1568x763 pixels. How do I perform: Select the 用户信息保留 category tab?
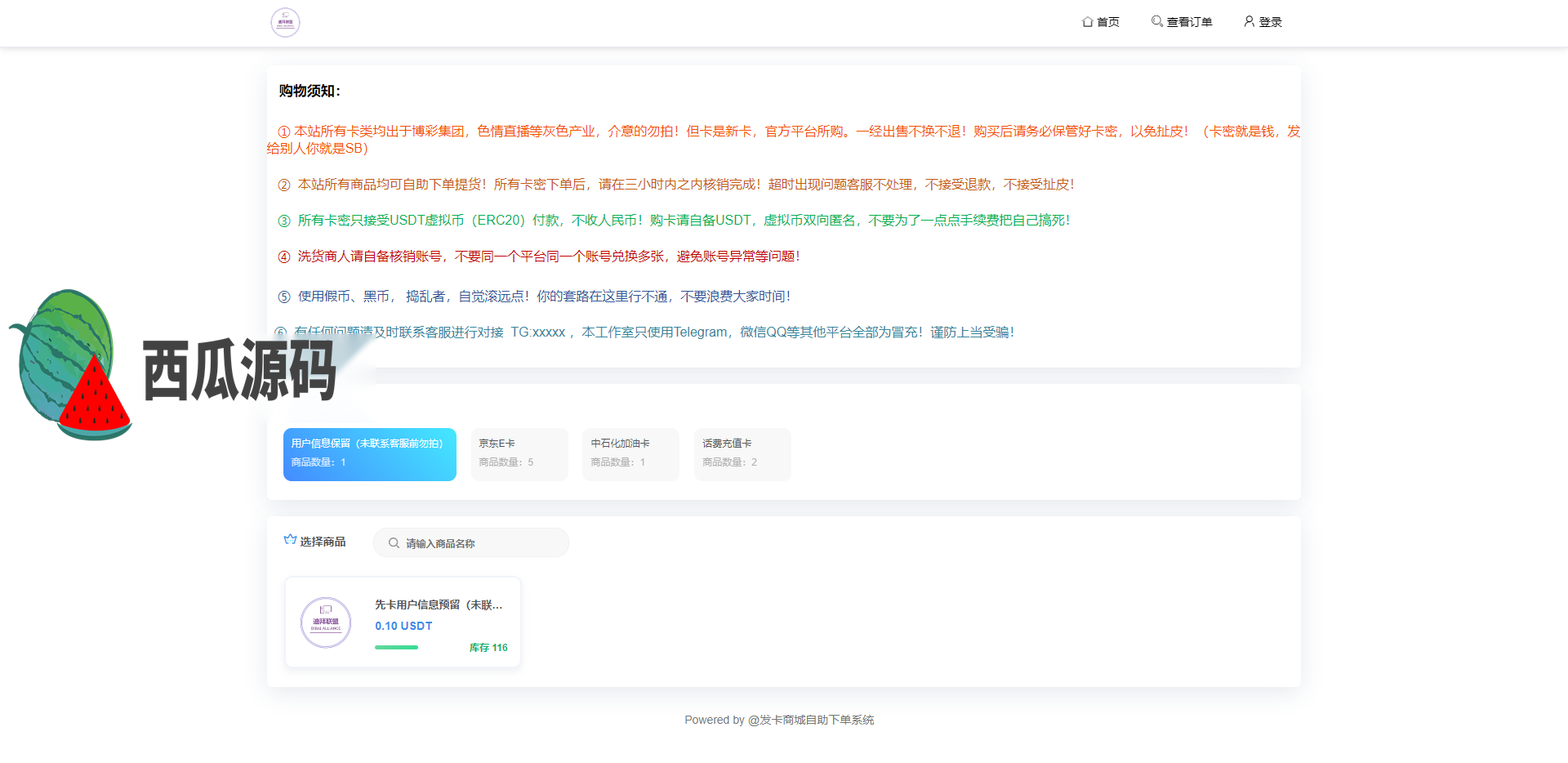(x=369, y=454)
